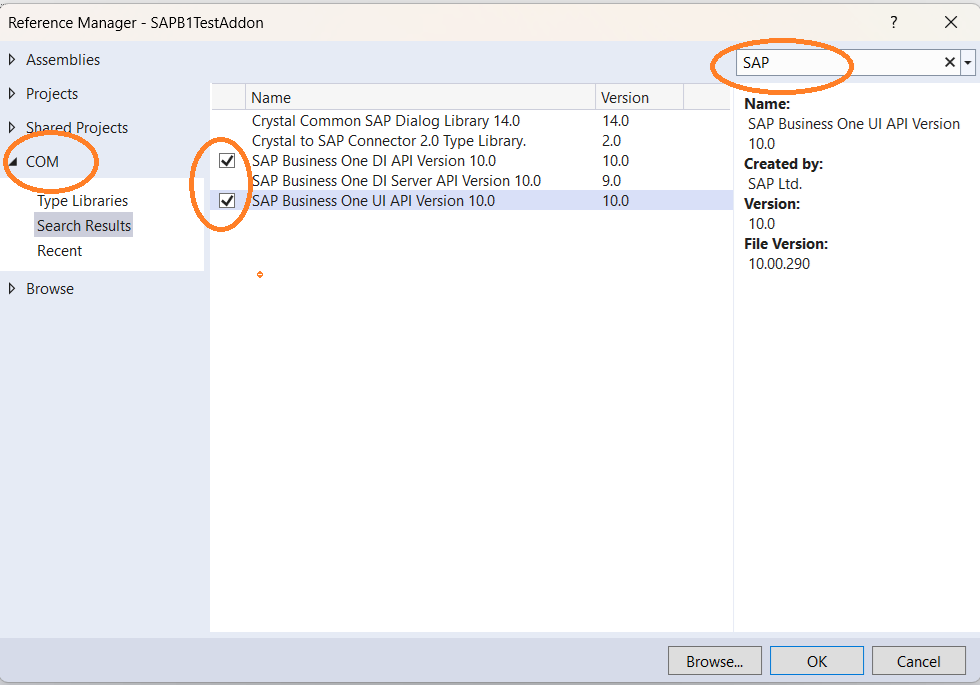Open the Recent references list
980x685 pixels.
click(59, 250)
